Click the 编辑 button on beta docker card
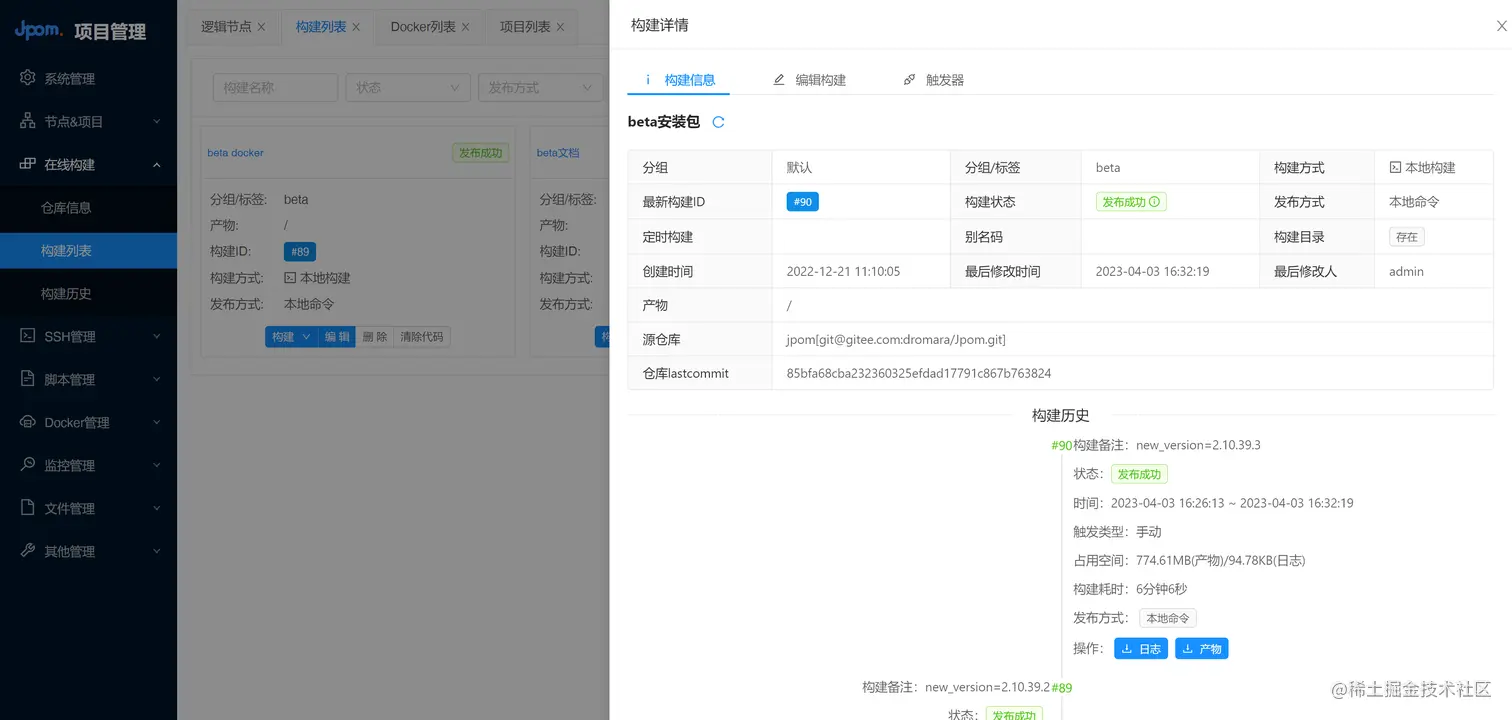This screenshot has width=1512, height=720. click(336, 337)
